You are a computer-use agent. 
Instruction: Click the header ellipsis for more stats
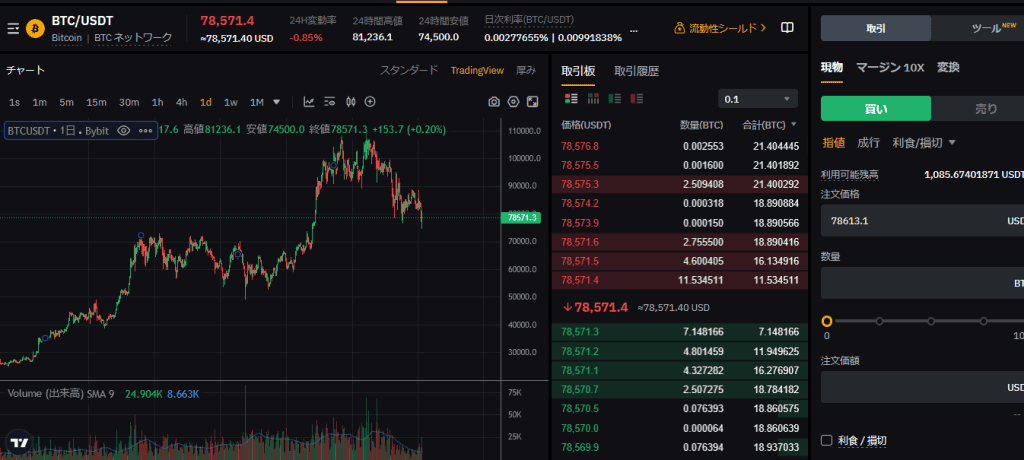point(633,30)
